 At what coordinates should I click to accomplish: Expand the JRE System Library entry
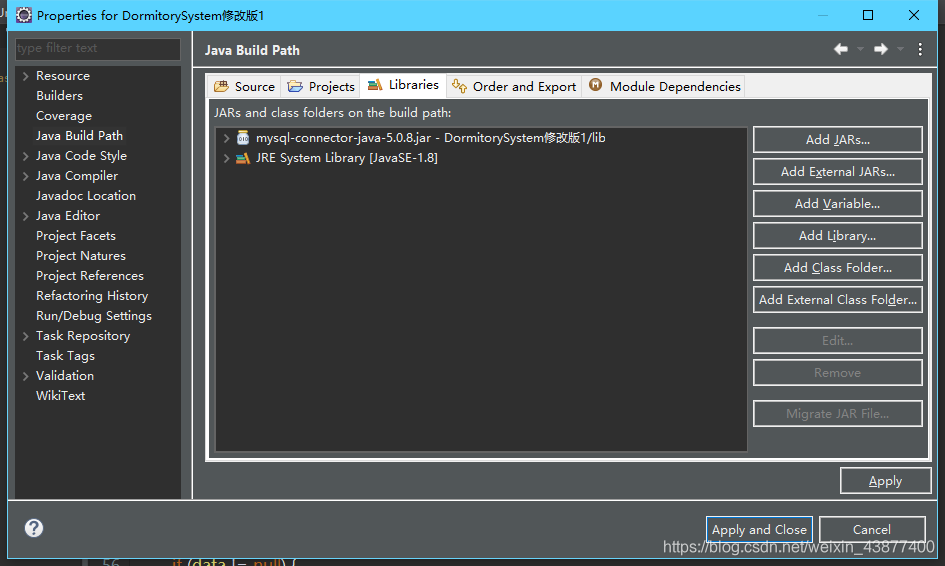click(x=226, y=158)
